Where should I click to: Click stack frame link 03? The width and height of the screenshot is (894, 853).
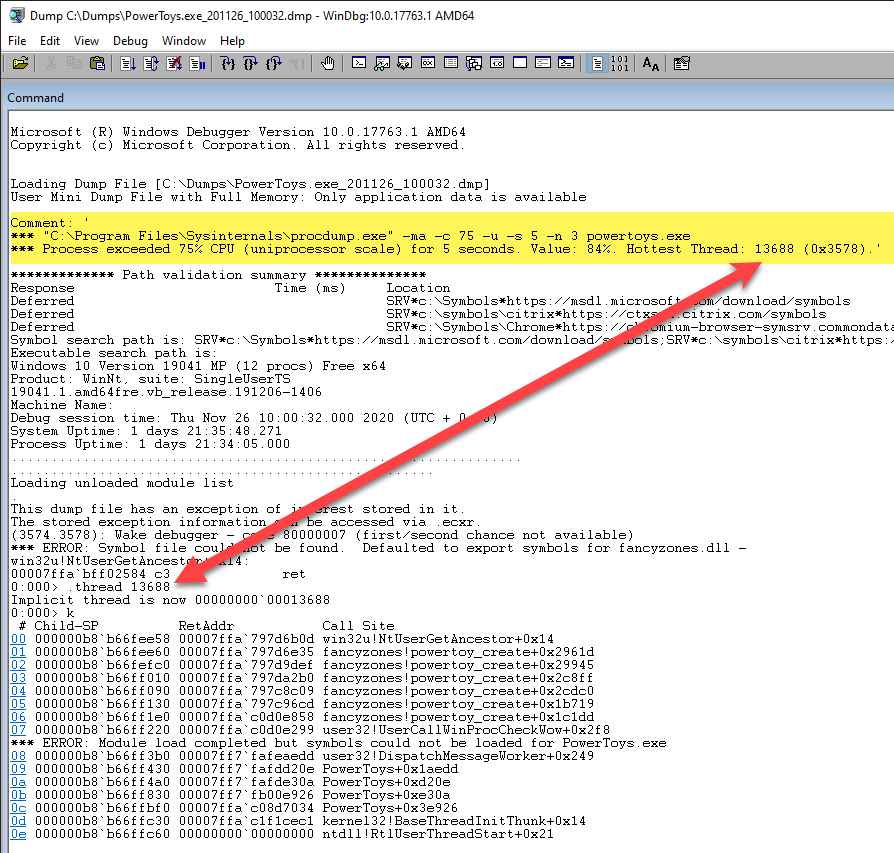(18, 678)
